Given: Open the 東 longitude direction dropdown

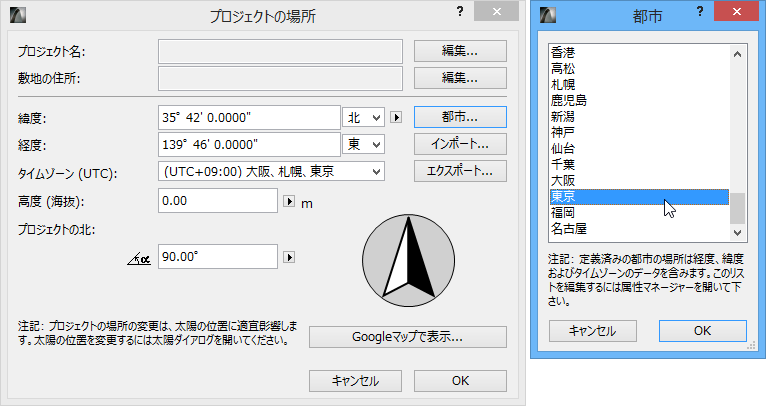Looking at the screenshot, I should point(363,144).
